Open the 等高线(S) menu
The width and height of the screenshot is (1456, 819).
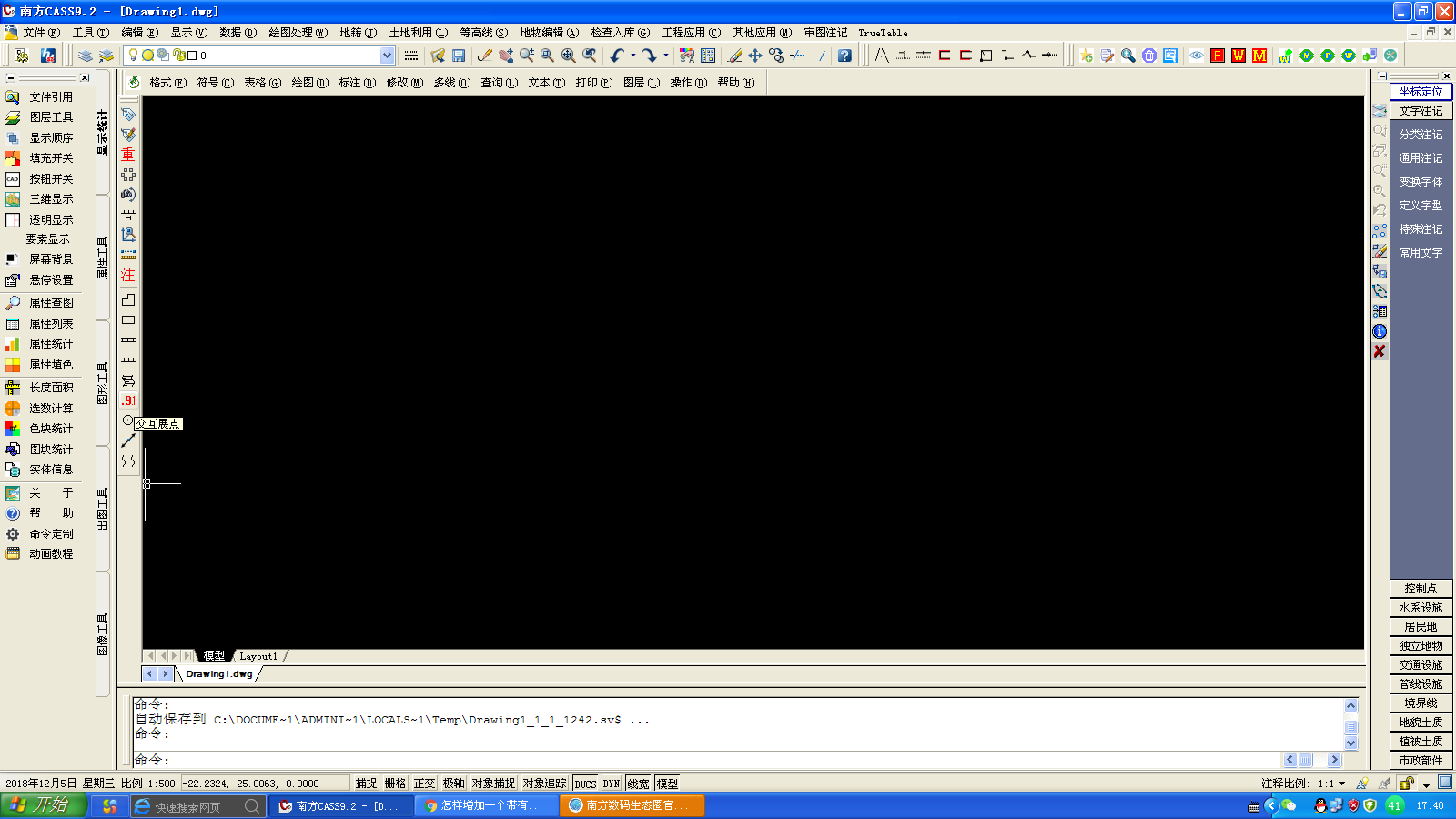[x=483, y=33]
